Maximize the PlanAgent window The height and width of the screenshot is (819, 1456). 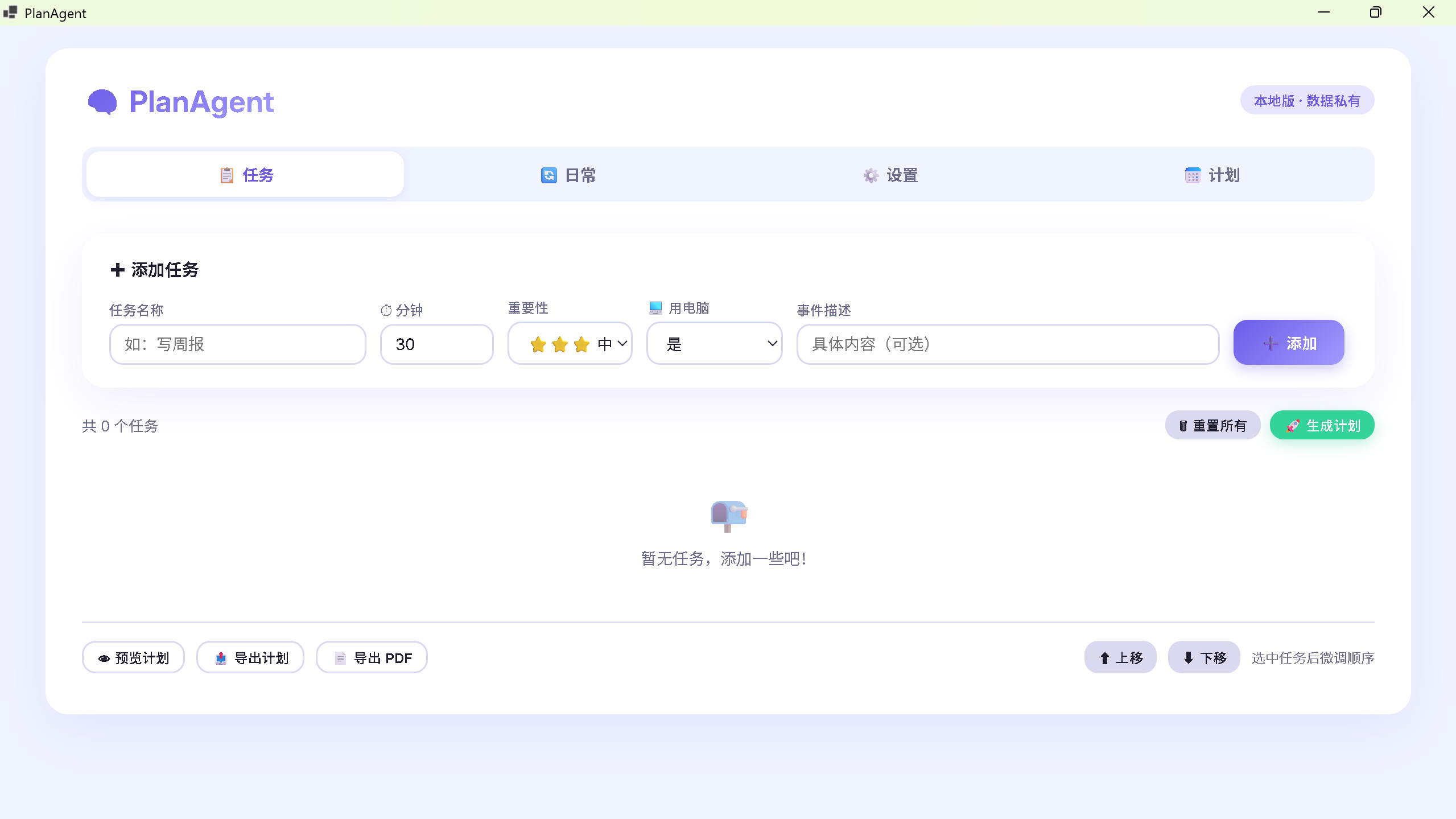[1376, 12]
